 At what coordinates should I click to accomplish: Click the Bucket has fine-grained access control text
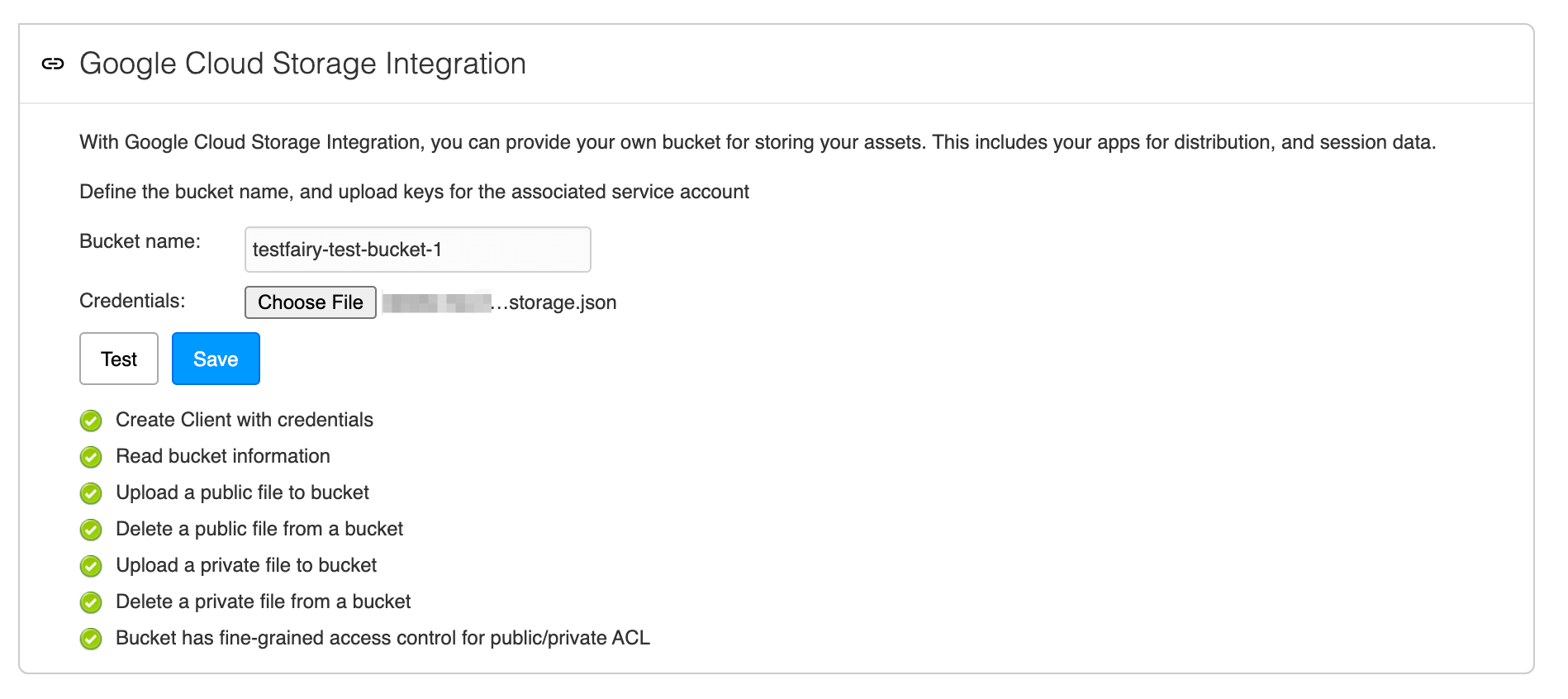point(382,638)
